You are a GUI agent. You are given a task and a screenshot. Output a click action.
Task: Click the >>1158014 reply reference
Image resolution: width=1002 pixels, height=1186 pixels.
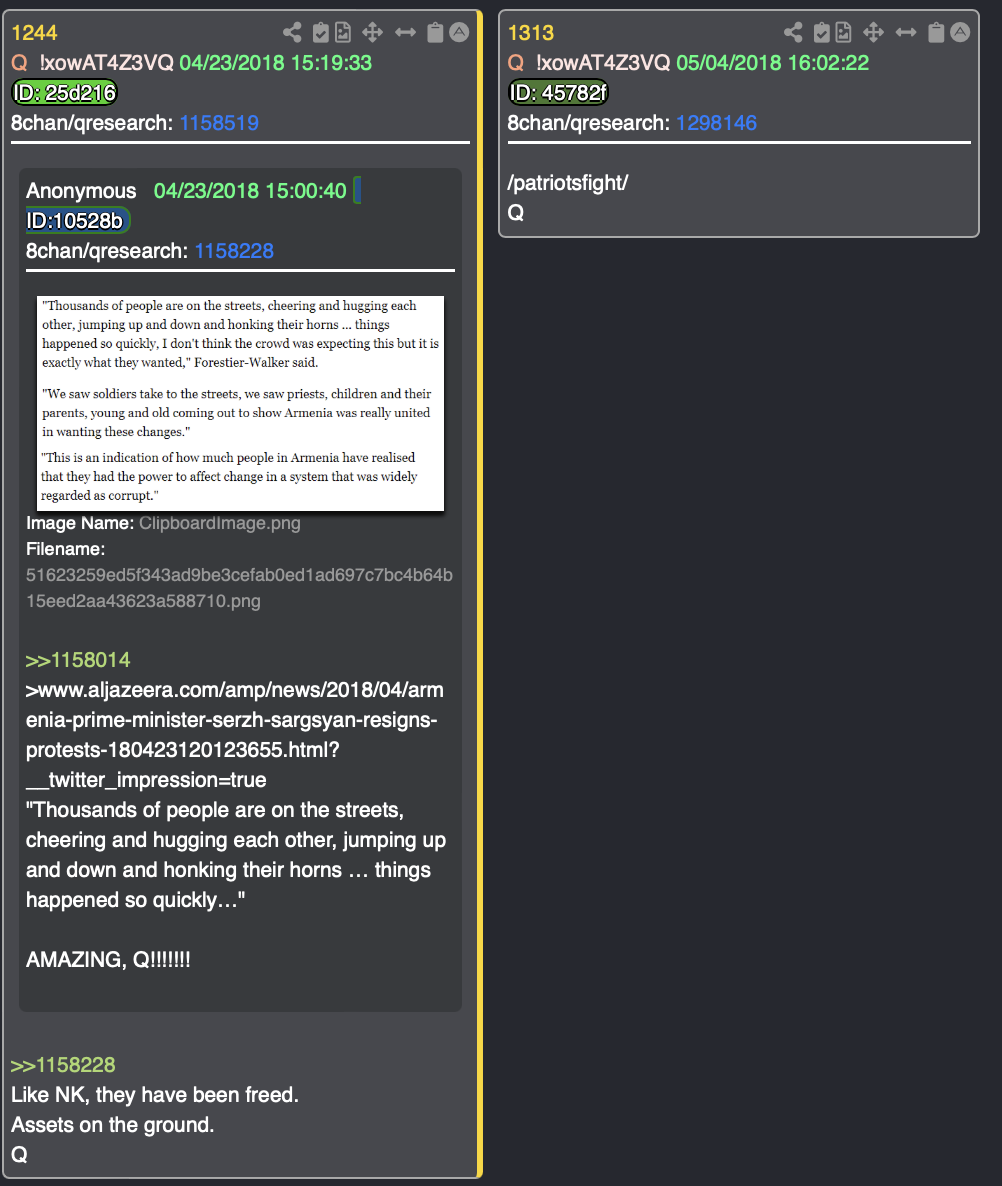78,660
